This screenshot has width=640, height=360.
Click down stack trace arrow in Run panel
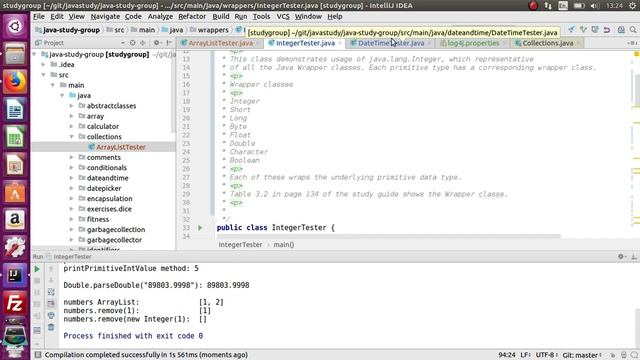pos(51,280)
